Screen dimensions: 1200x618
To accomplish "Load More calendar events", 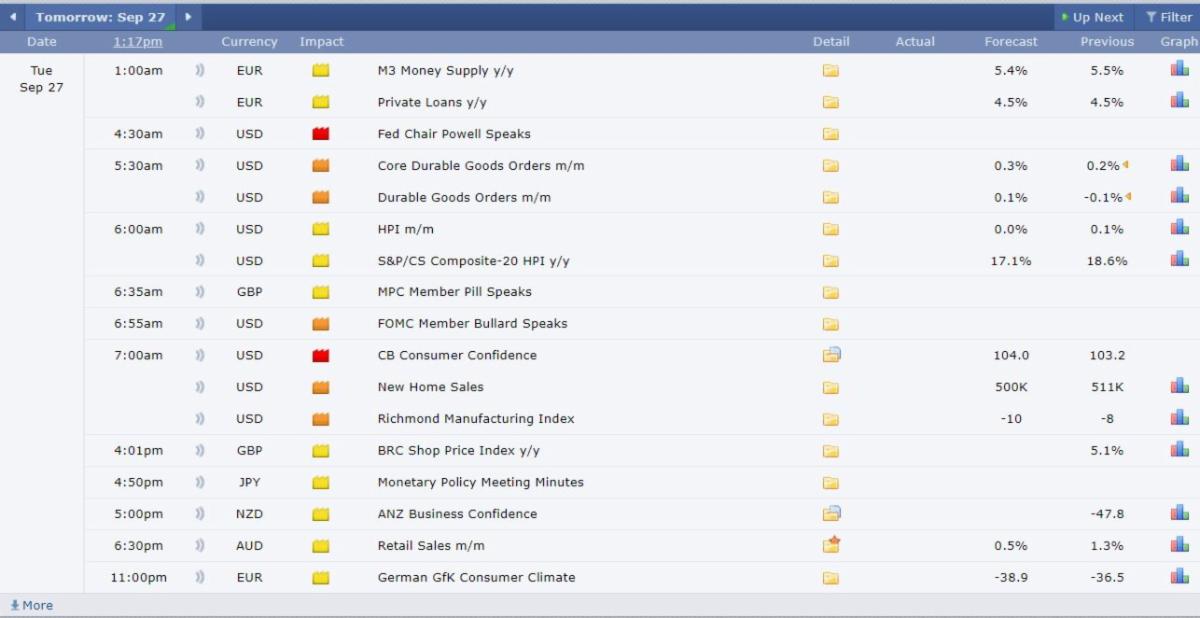I will point(31,605).
